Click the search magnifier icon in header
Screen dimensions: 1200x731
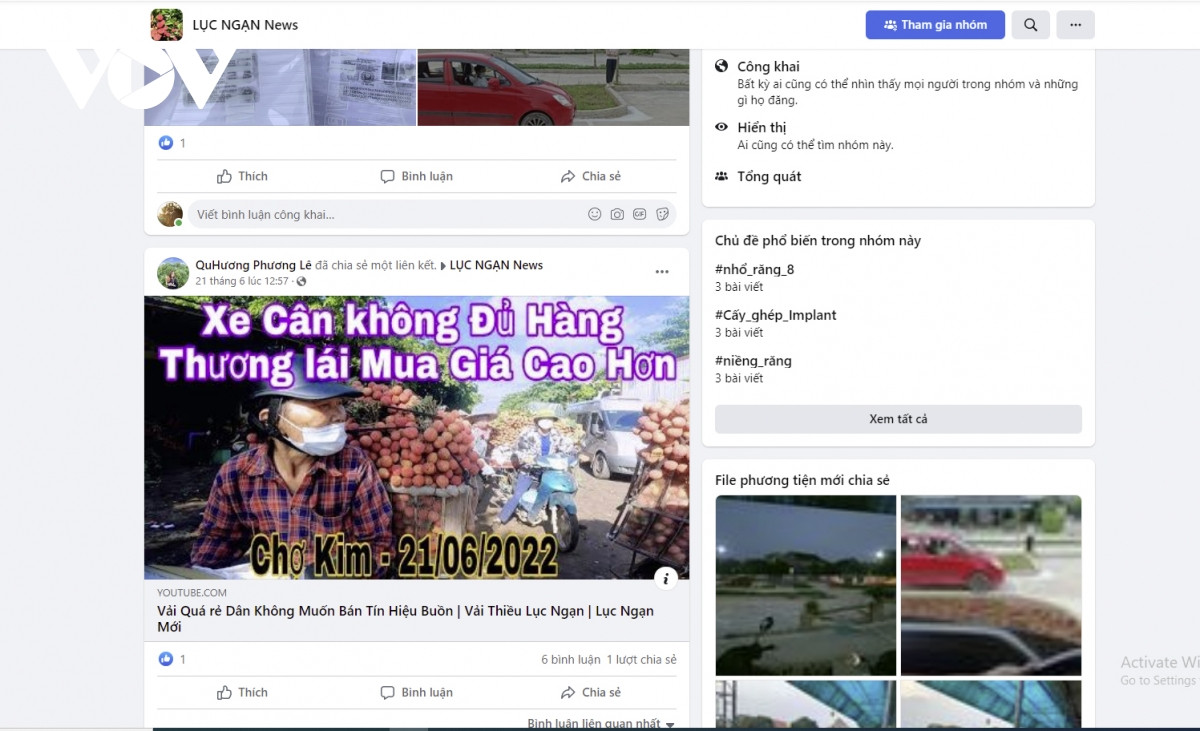coord(1030,25)
